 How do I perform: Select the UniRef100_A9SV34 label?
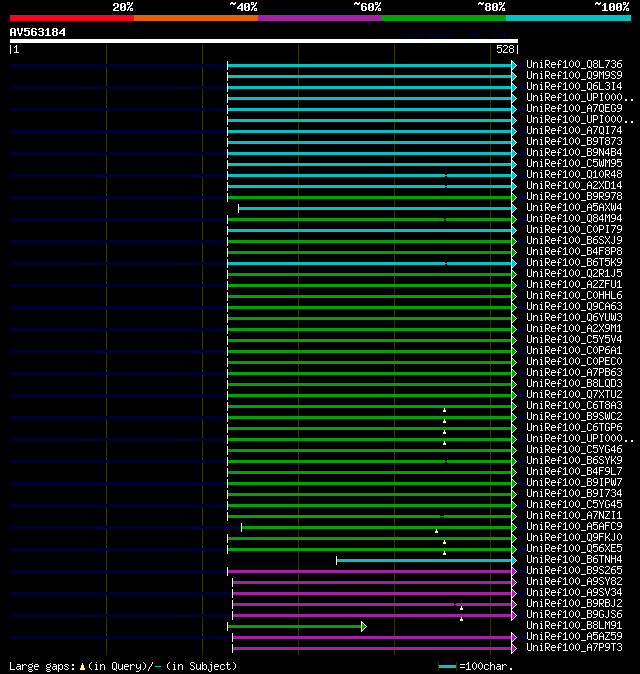tap(574, 593)
